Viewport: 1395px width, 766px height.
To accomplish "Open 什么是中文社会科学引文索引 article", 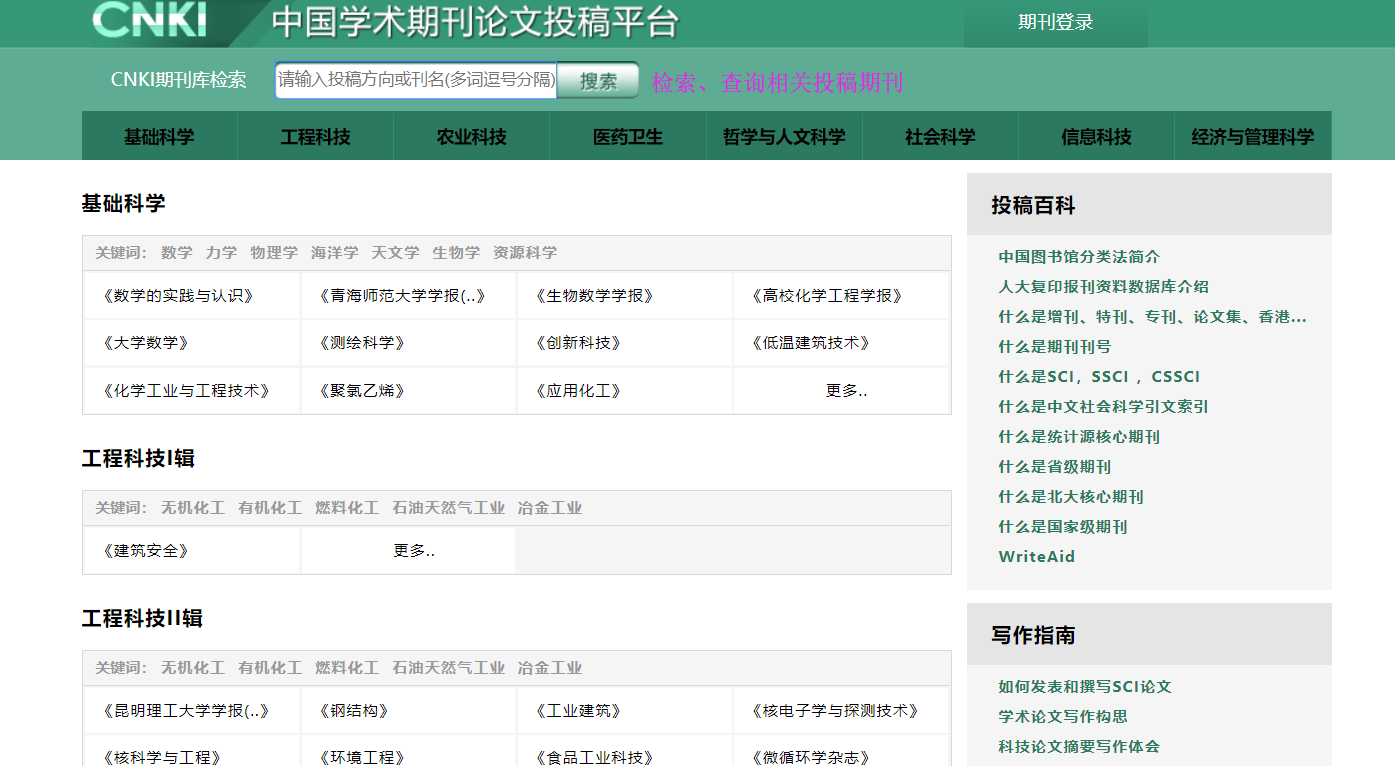I will coord(1103,407).
